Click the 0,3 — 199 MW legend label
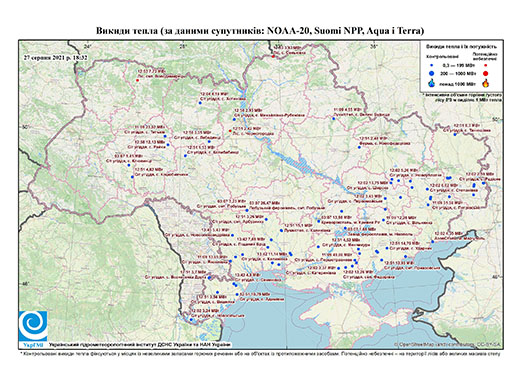Screen dimensions: 520x368 click(459, 65)
